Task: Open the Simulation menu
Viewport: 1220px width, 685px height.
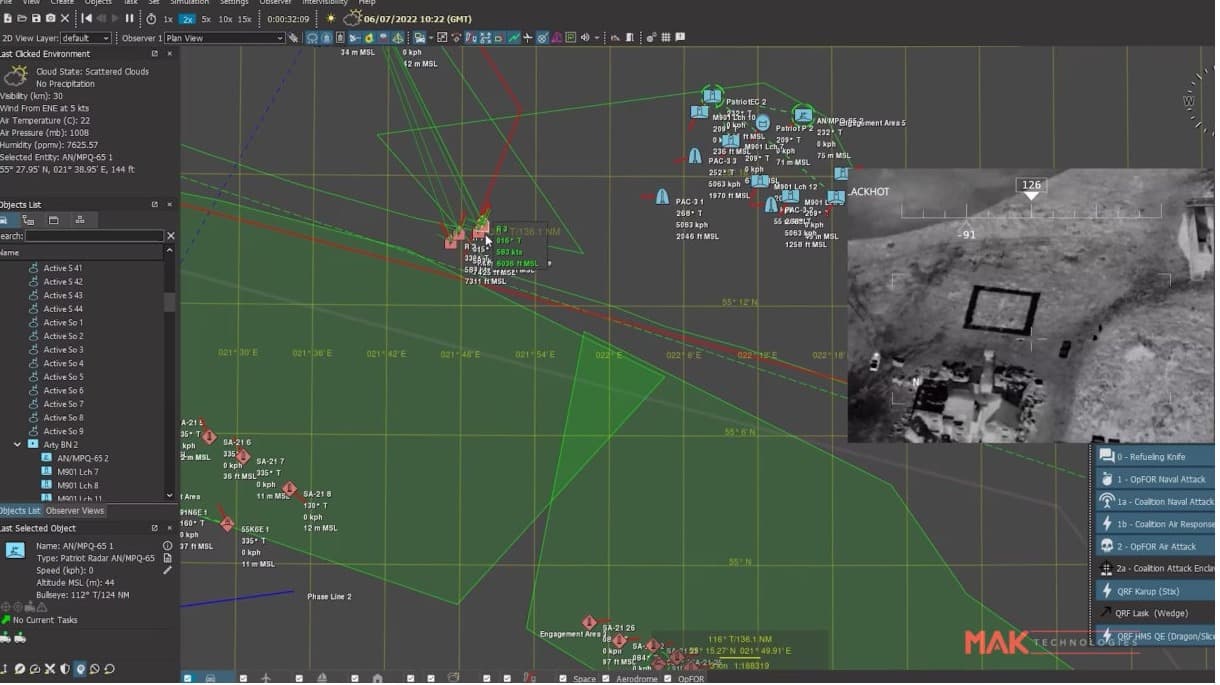Action: 189,3
